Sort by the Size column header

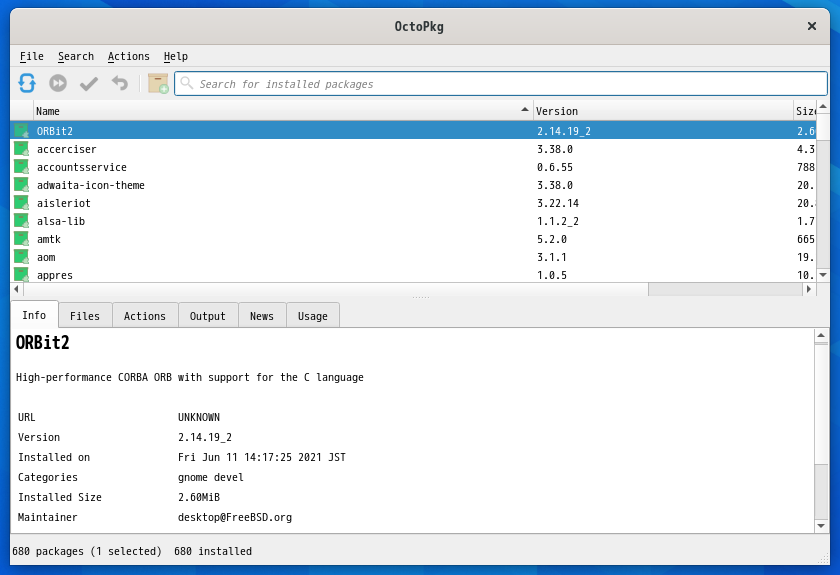tap(805, 111)
